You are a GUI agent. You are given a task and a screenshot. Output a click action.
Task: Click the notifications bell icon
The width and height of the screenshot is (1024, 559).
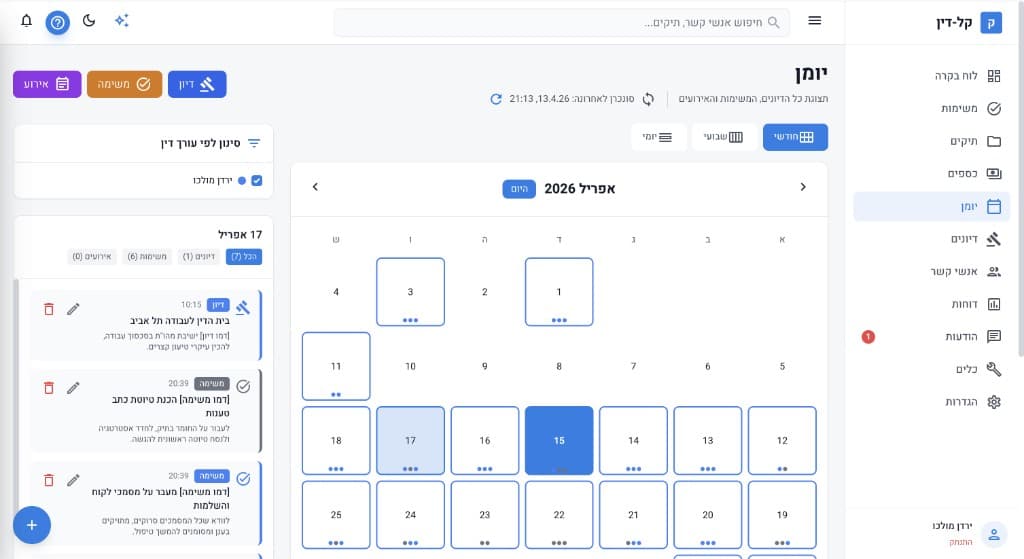point(26,21)
